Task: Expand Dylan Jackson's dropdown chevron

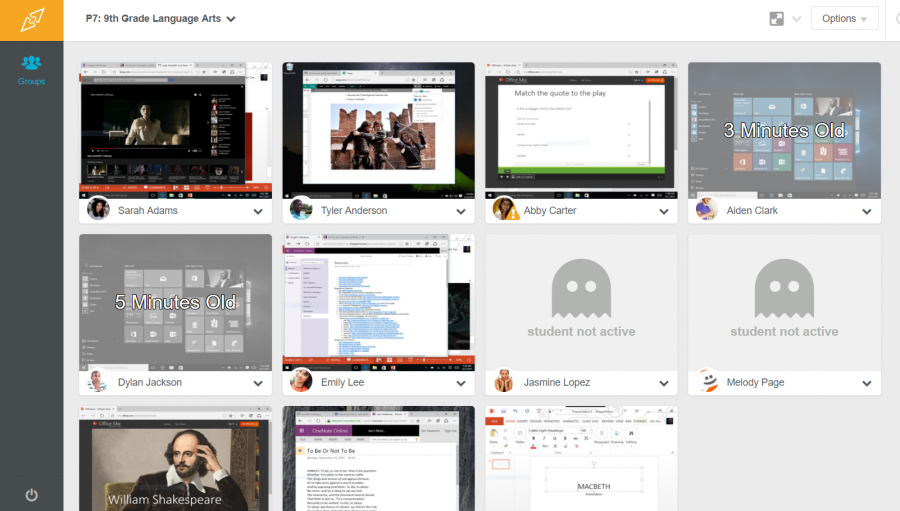Action: click(x=258, y=383)
